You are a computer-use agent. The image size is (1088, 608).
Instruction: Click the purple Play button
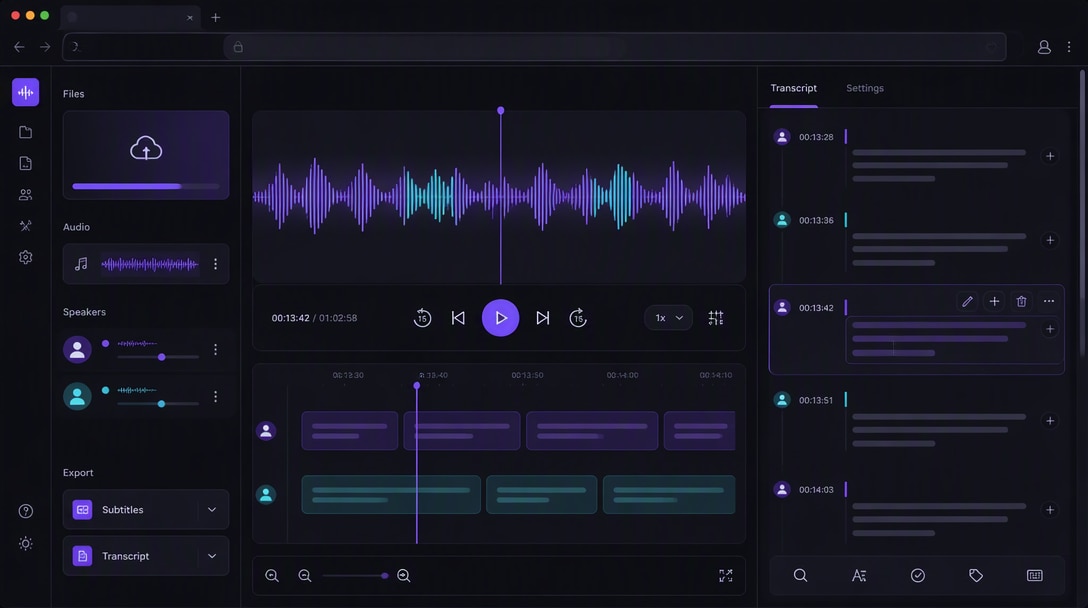click(x=500, y=318)
